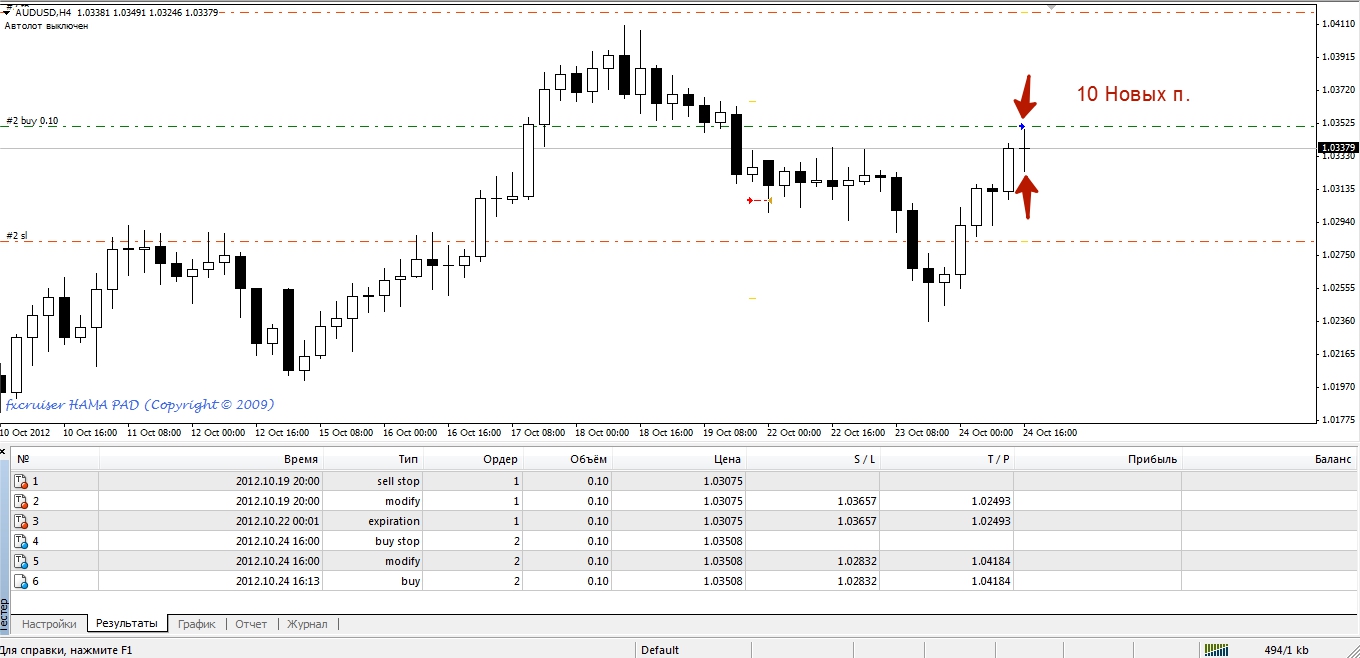Switch to the Журнал tab
The image size is (1360, 658).
[307, 624]
